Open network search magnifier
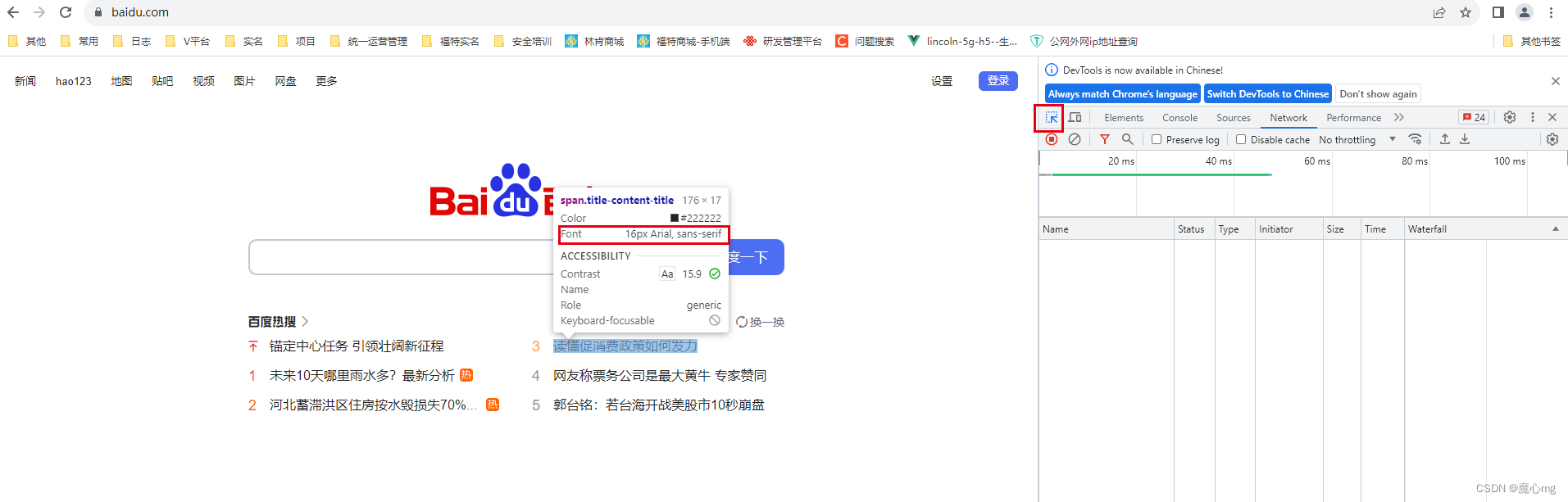The image size is (1568, 502). (x=1128, y=139)
